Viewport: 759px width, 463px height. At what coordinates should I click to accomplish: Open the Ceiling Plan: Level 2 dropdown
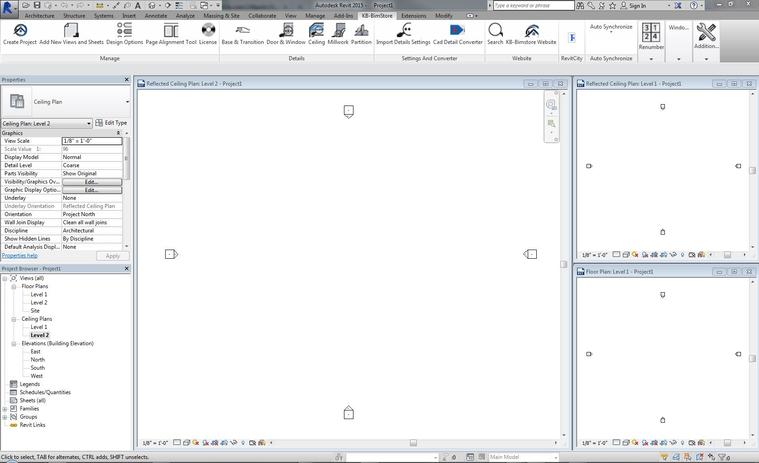[88, 124]
